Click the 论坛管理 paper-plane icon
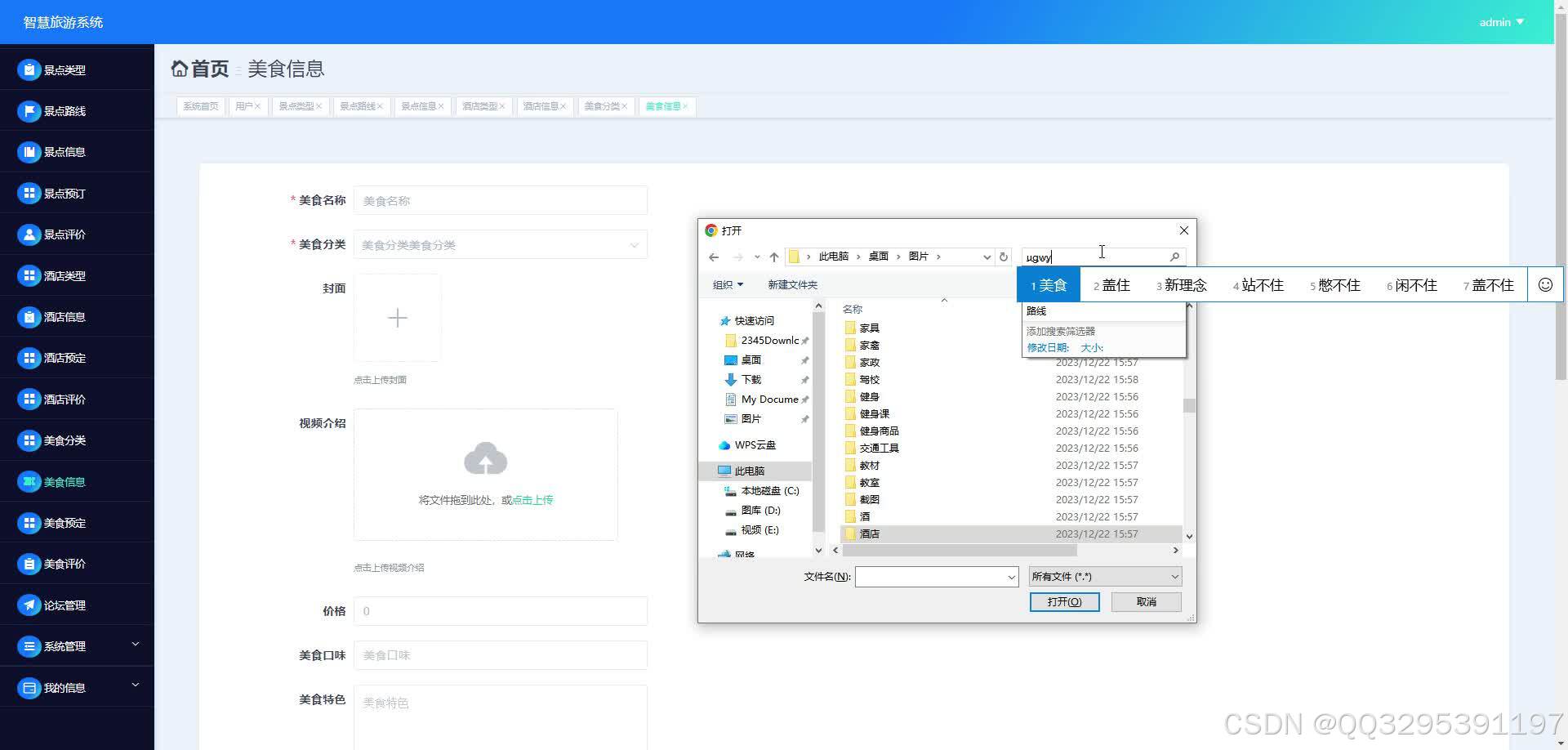The width and height of the screenshot is (1568, 750). (29, 605)
